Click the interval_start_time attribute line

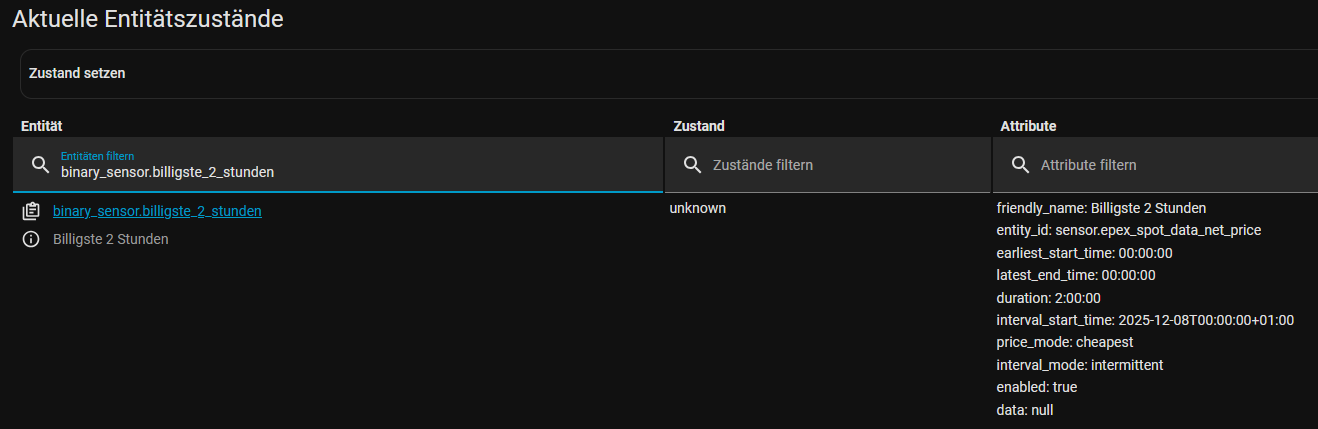click(1145, 320)
